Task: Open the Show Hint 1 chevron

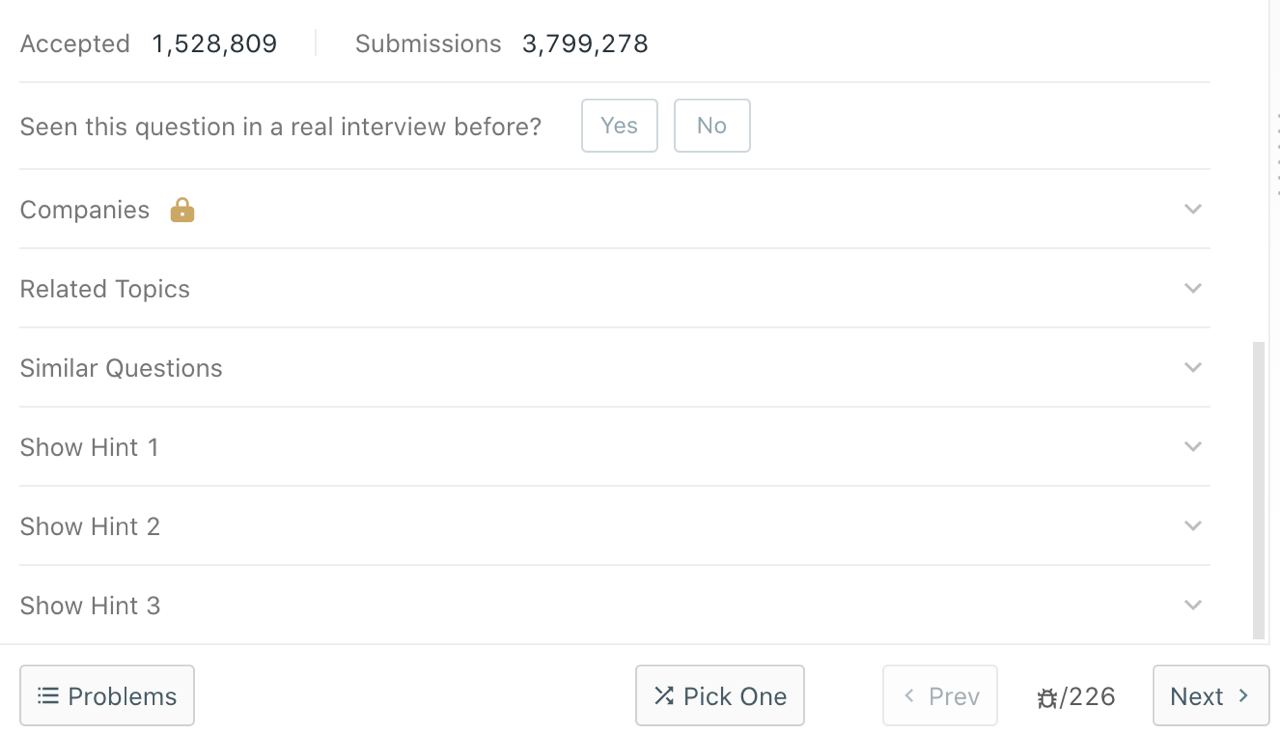Action: coord(1193,446)
